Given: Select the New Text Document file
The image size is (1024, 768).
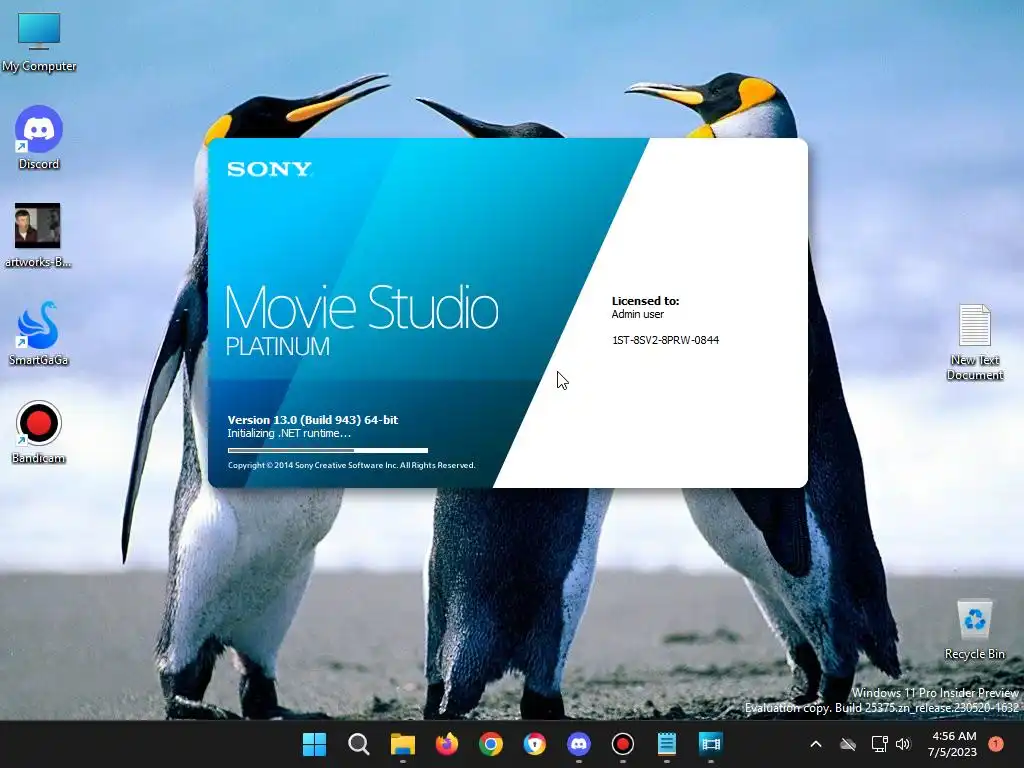Looking at the screenshot, I should pyautogui.click(x=974, y=342).
